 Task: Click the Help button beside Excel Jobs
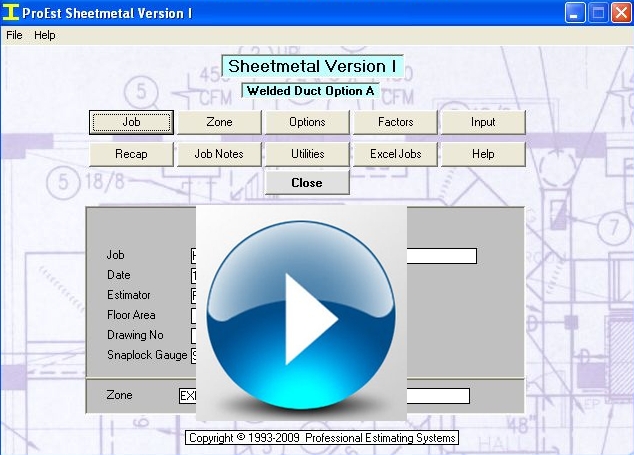(x=483, y=154)
